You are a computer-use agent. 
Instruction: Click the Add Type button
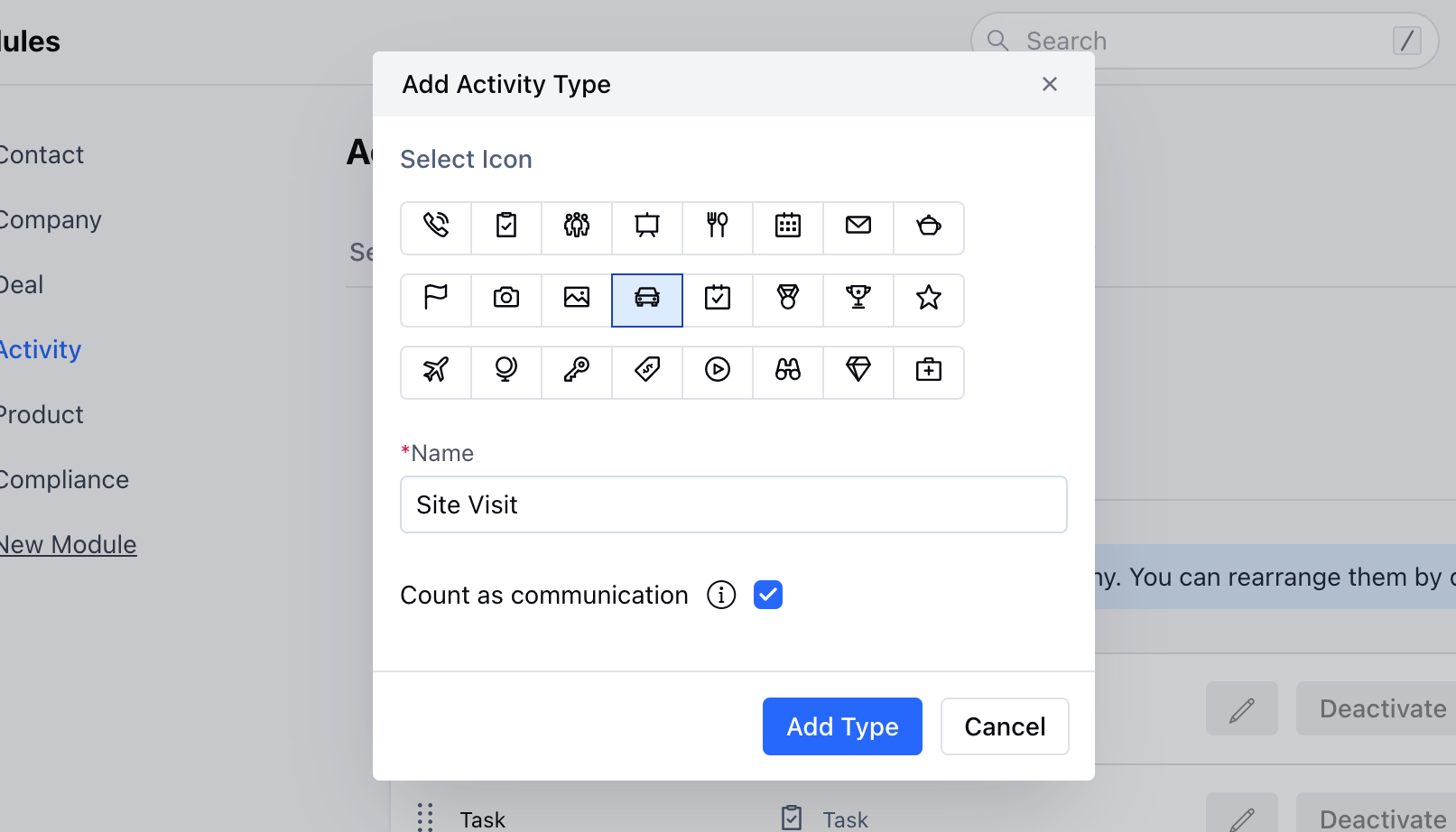click(842, 726)
